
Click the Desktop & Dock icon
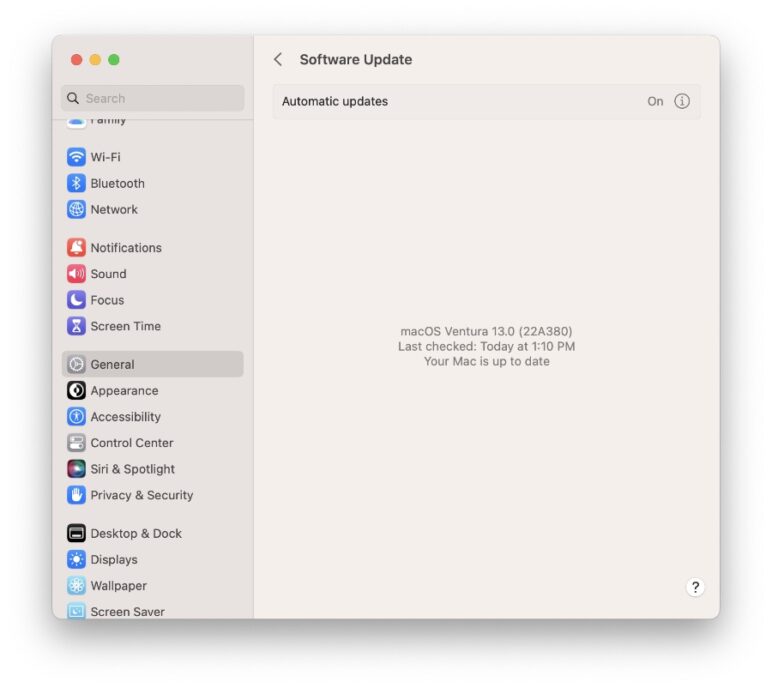76,533
